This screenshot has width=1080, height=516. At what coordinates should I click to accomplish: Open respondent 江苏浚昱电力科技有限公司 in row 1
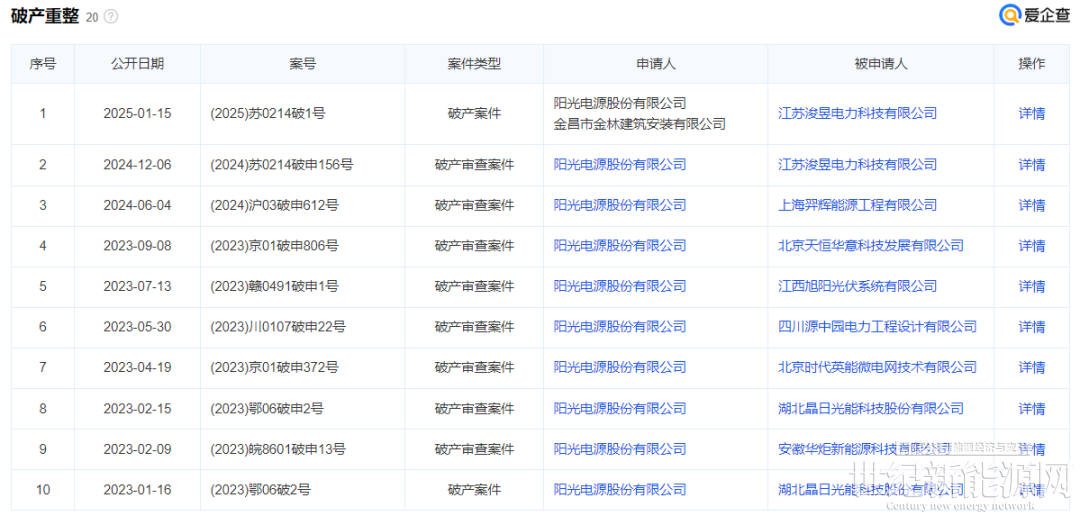857,114
